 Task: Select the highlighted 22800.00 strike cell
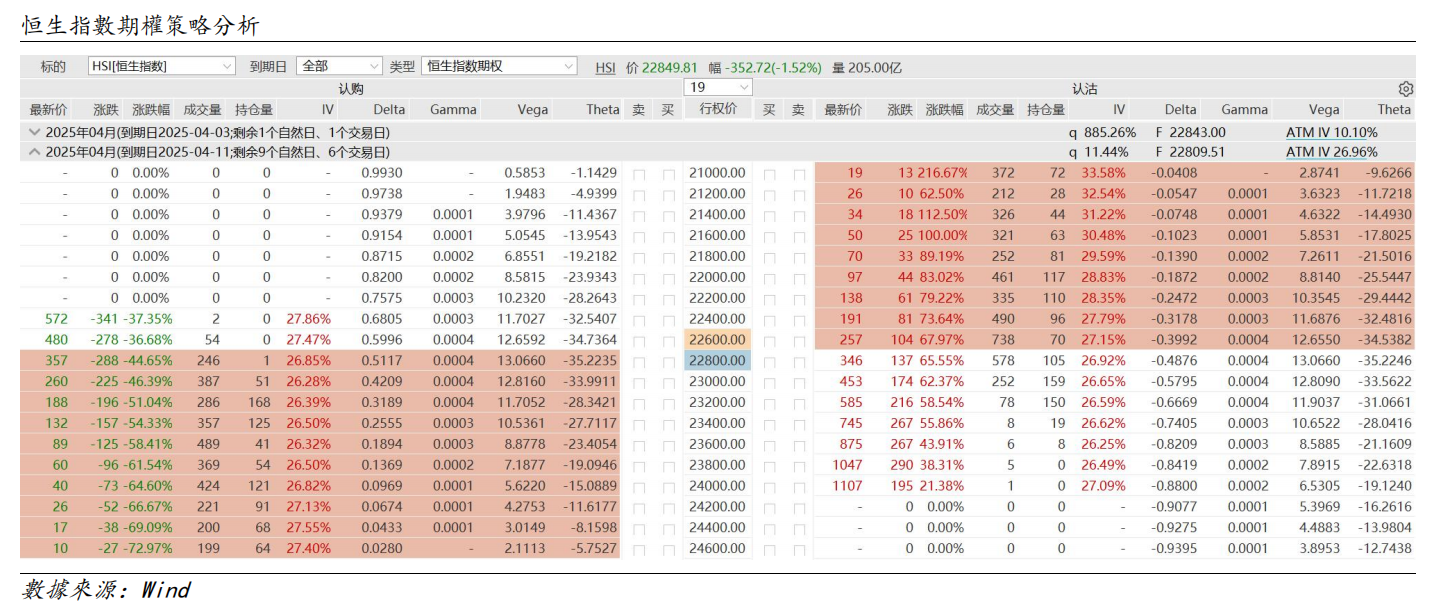tap(717, 361)
